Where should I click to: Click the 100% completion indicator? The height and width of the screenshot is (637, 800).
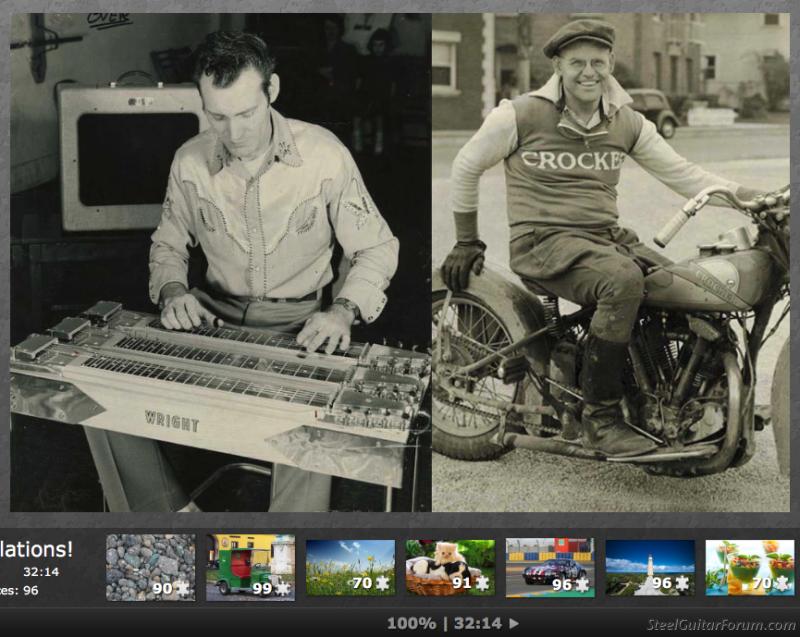[x=411, y=623]
